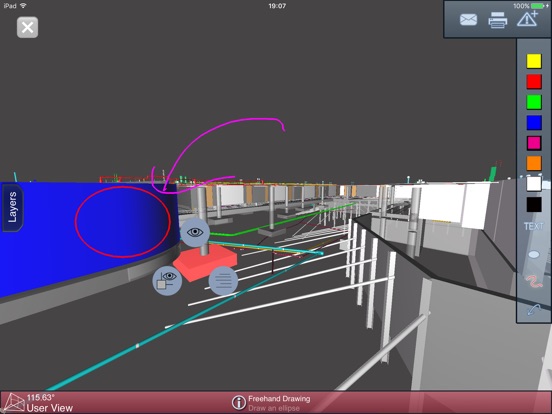The width and height of the screenshot is (552, 414).
Task: Open the User View selector
Action: 50,408
